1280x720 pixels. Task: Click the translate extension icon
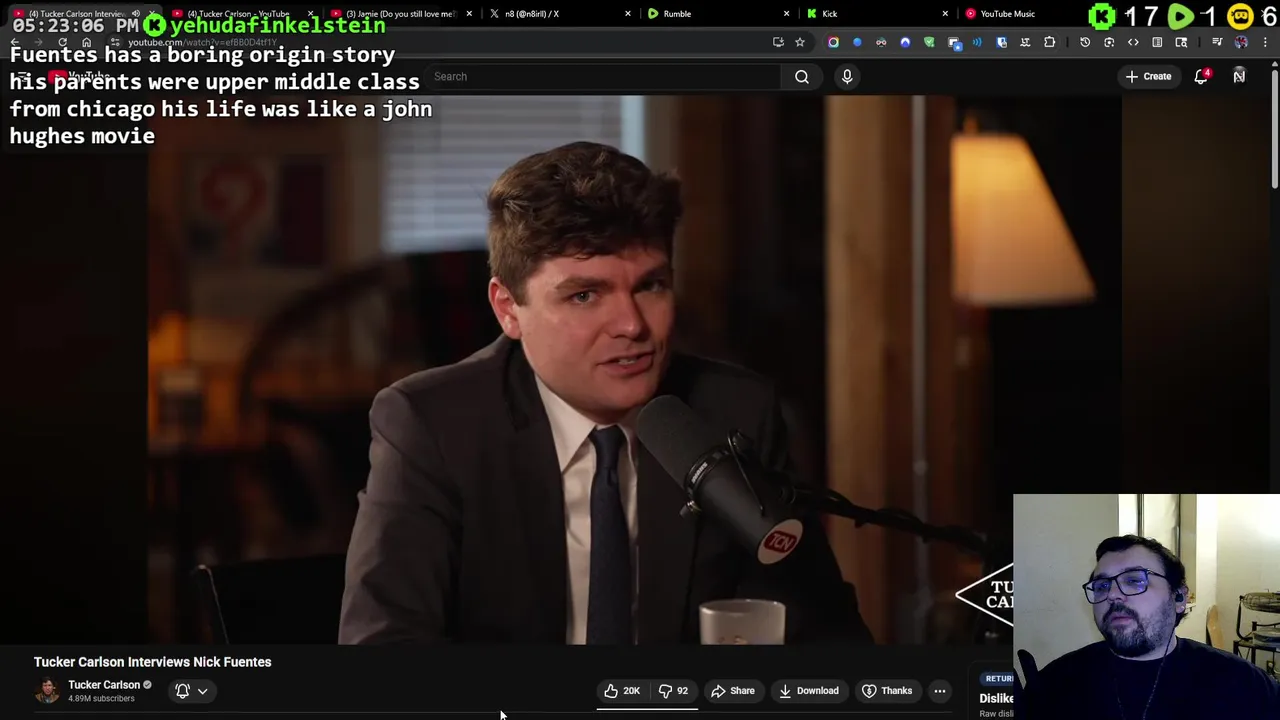coord(1025,42)
